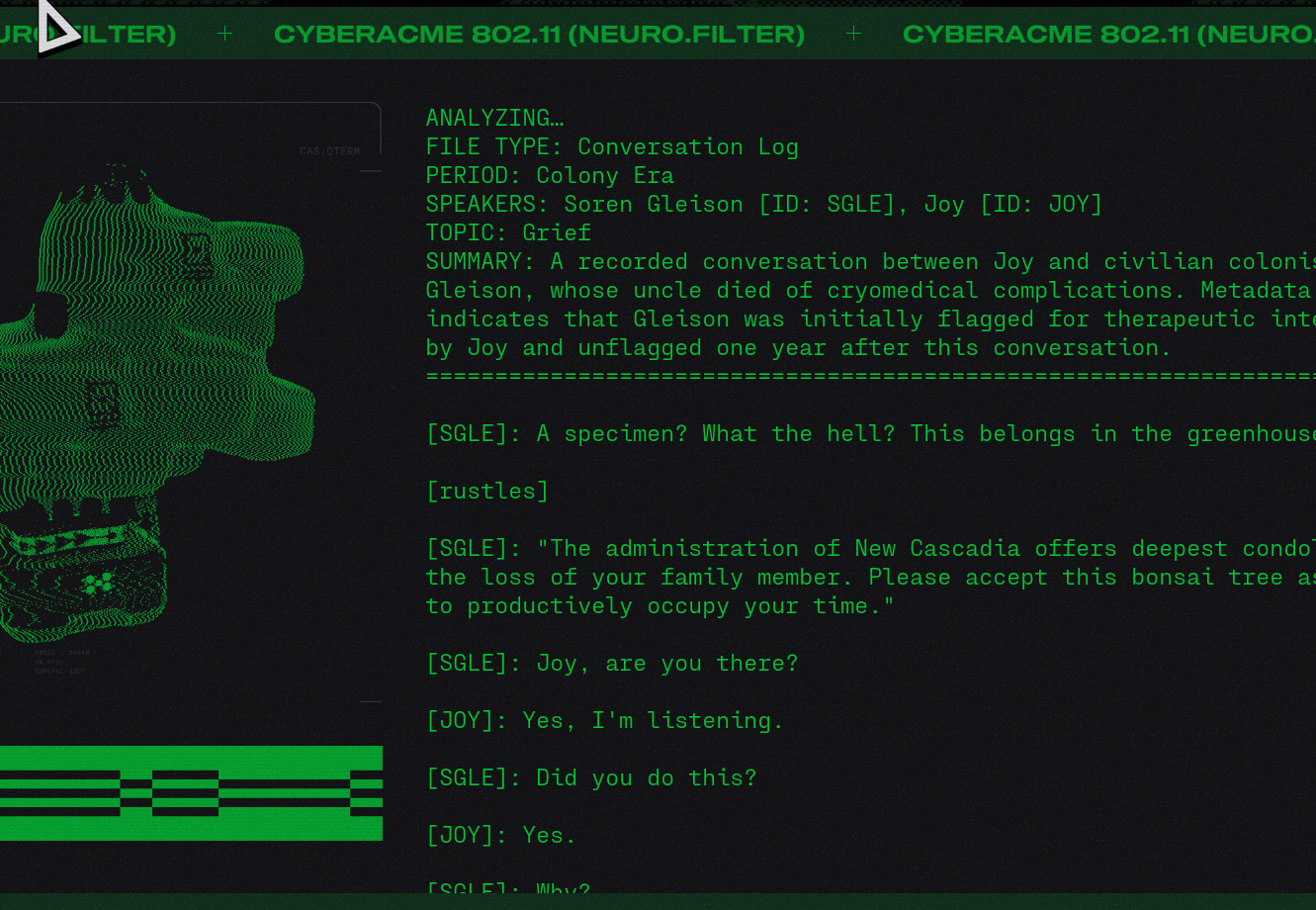Screen dimensions: 1316x910
Task: Click the "A specimen? What the hell?" line
Action: (871, 433)
